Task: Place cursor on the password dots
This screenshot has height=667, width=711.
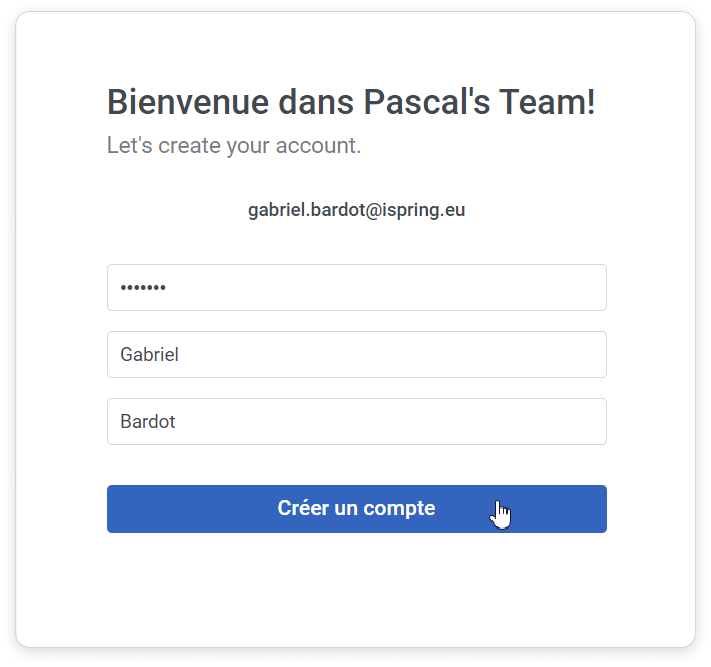Action: point(143,288)
